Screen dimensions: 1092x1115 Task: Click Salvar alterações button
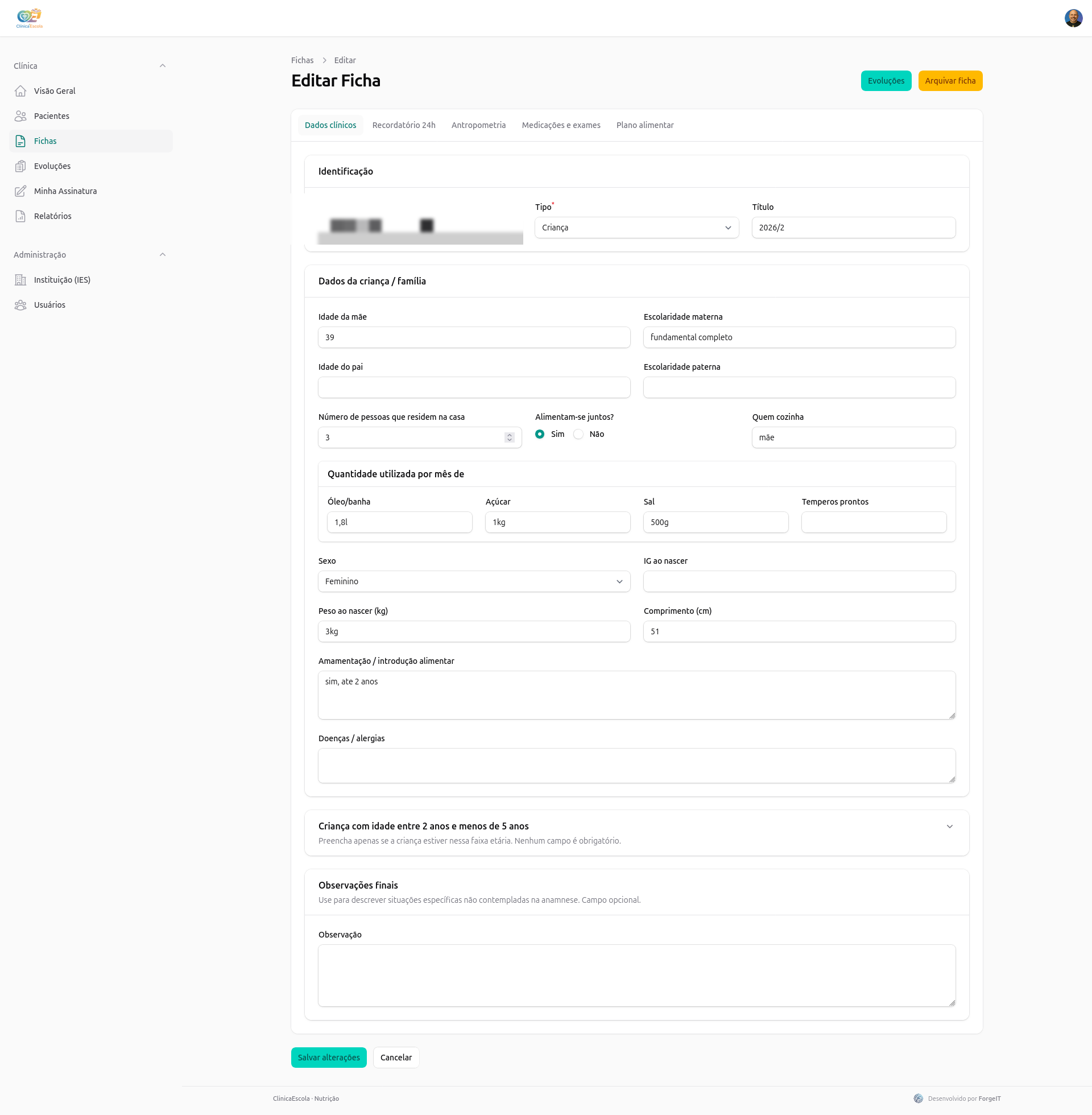point(329,1057)
